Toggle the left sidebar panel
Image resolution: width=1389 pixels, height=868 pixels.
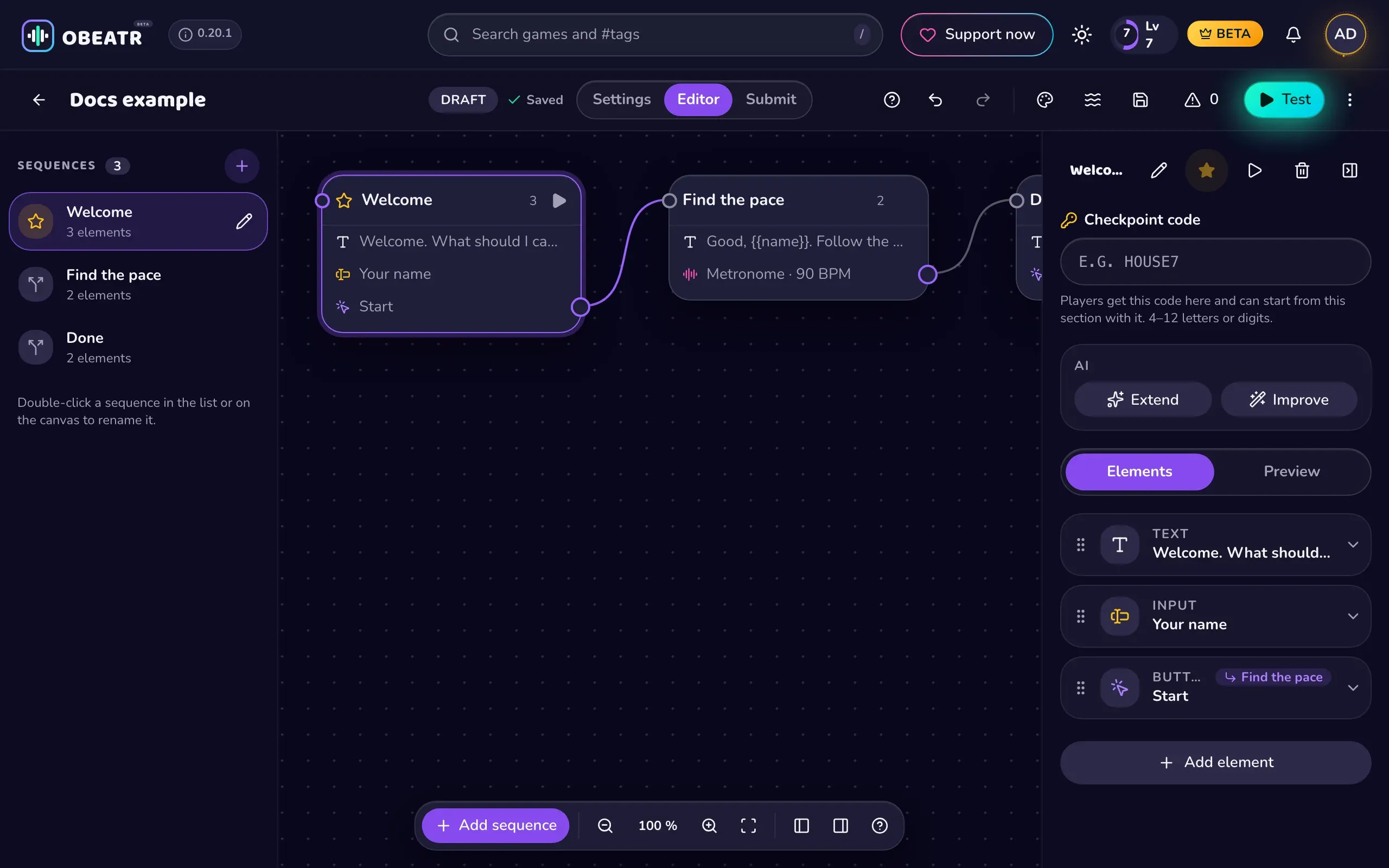click(801, 826)
